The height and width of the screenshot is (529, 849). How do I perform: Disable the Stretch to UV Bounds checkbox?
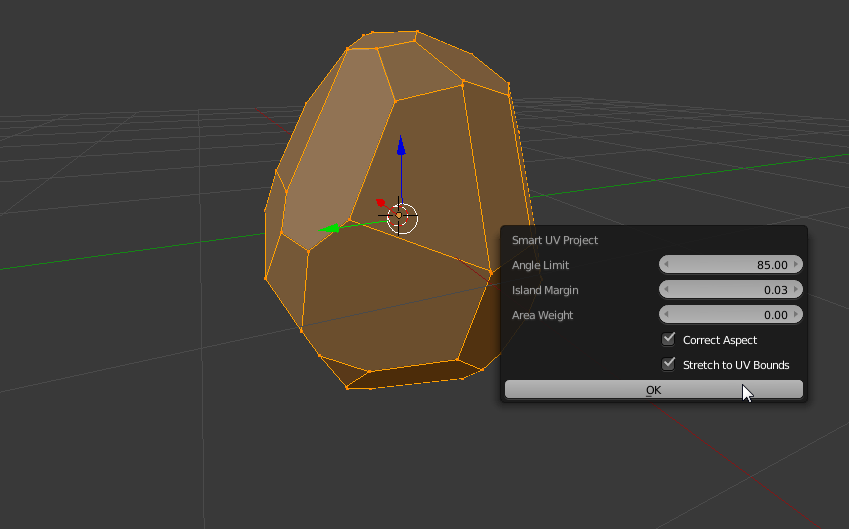coord(669,364)
